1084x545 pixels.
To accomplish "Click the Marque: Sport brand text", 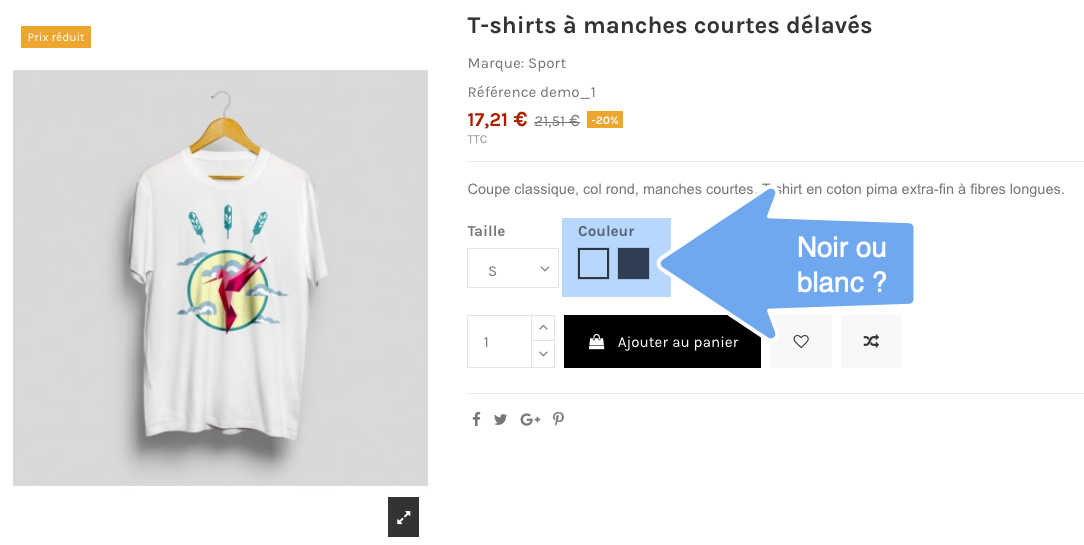I will click(517, 63).
